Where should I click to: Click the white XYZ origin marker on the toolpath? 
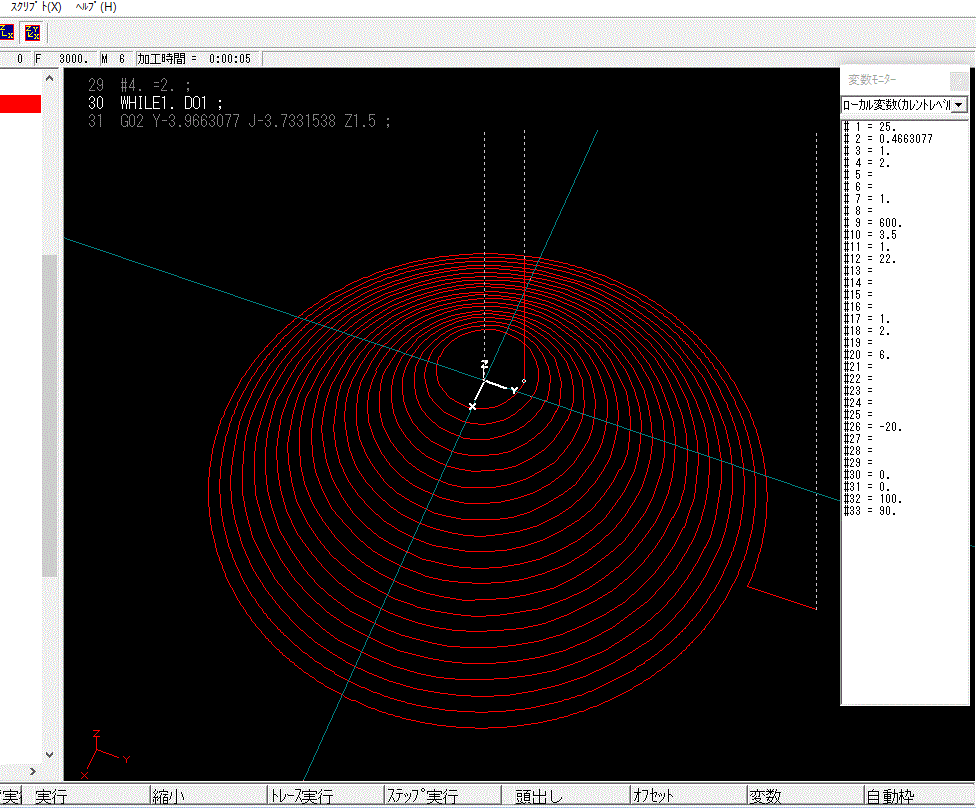click(493, 385)
